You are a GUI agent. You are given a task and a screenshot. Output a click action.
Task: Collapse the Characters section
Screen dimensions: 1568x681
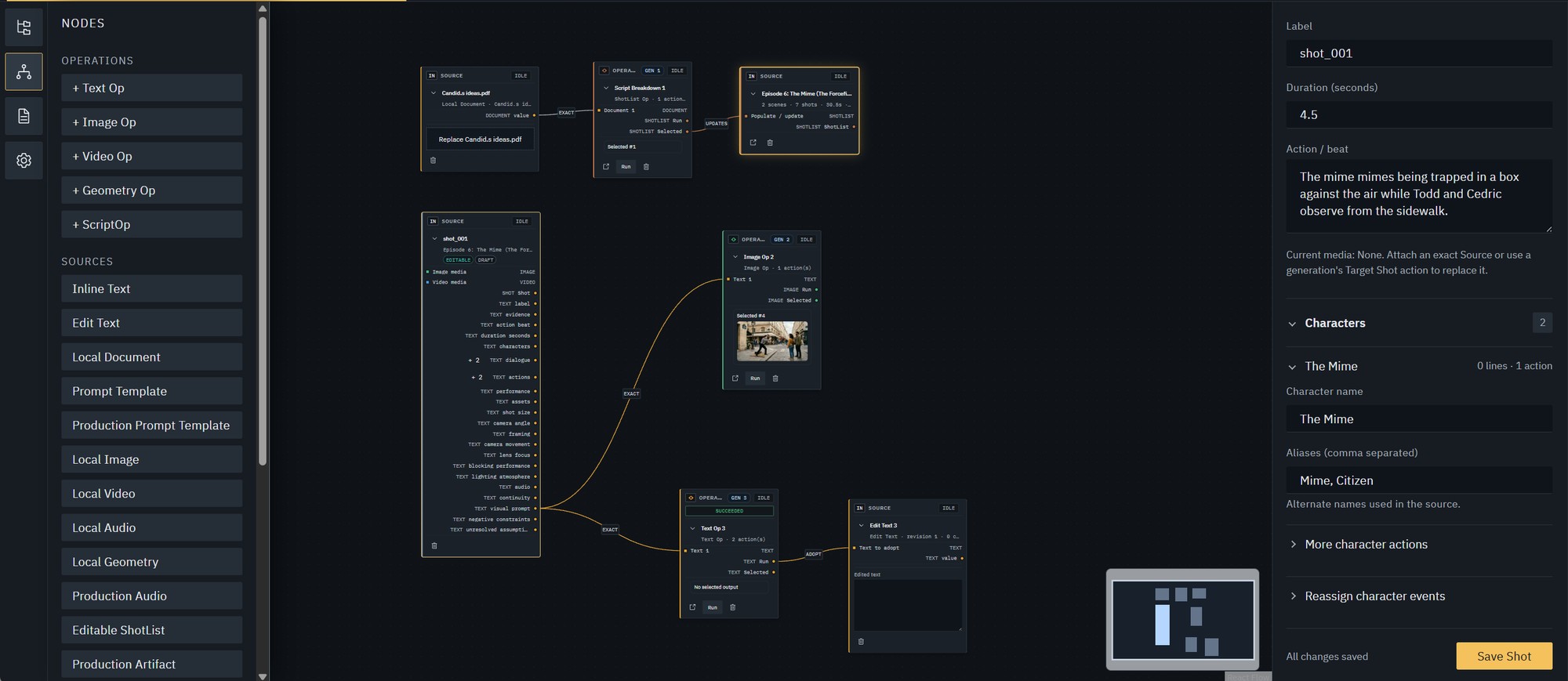click(x=1292, y=324)
